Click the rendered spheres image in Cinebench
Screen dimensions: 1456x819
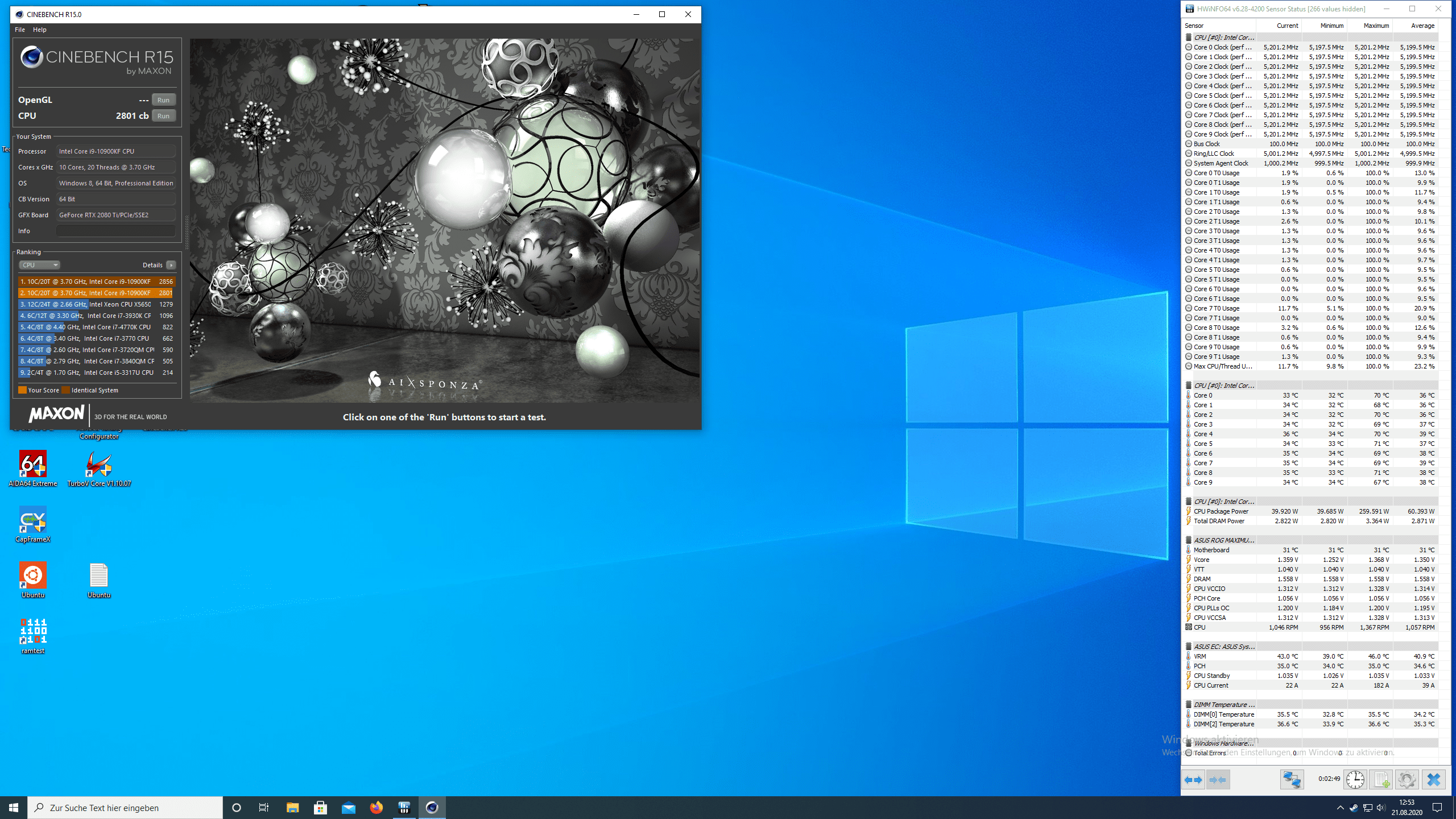pos(445,221)
